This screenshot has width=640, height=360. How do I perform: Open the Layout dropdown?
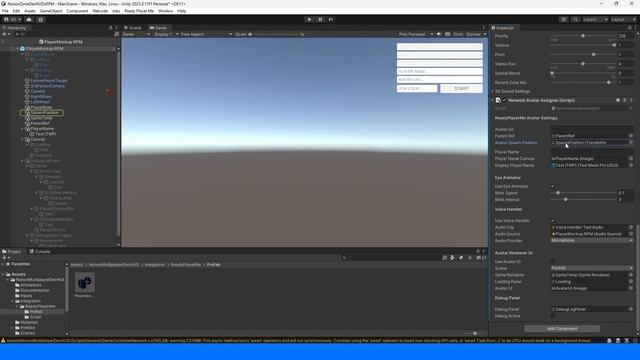(x=623, y=19)
